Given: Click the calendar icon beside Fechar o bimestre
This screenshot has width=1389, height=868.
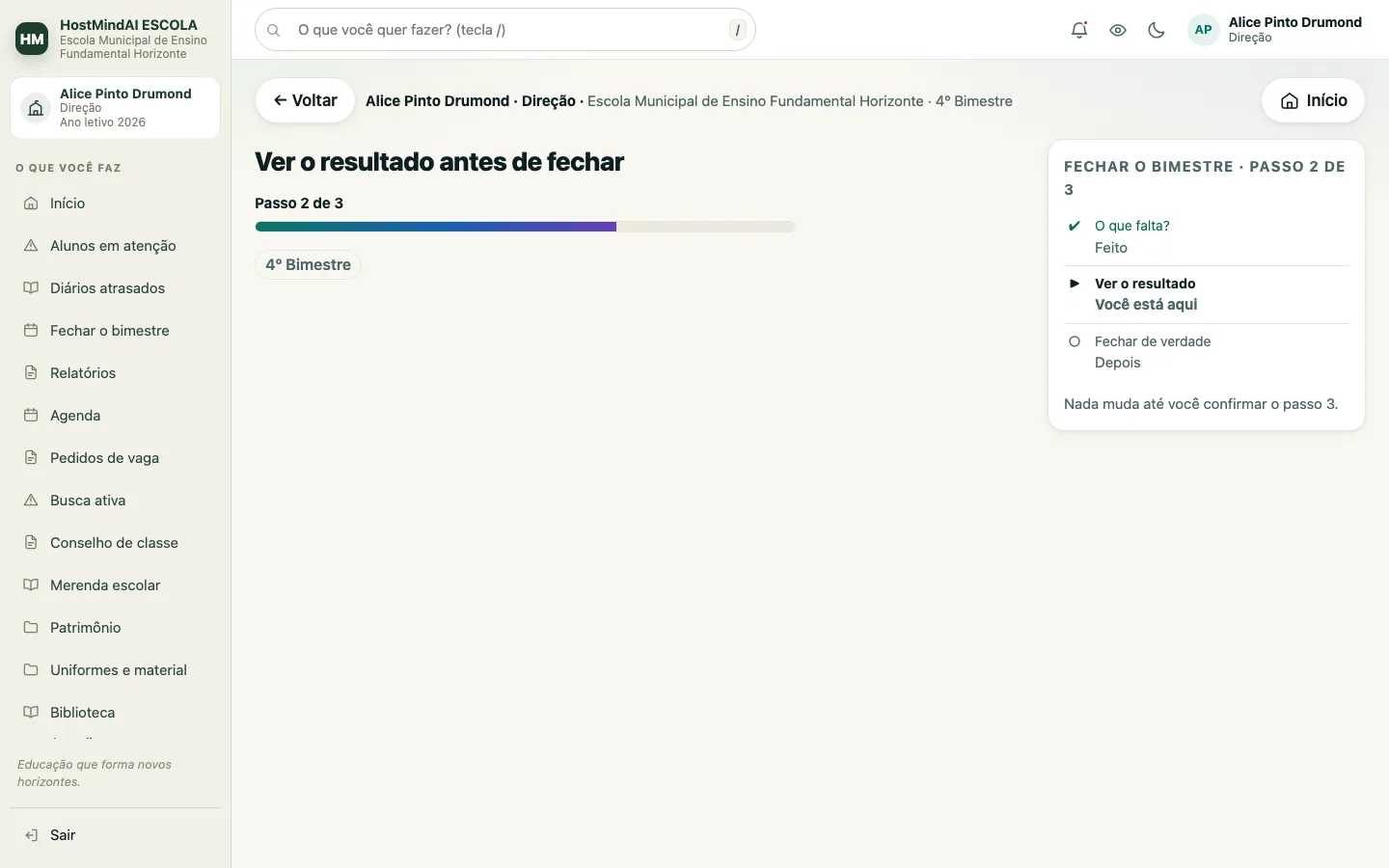Looking at the screenshot, I should pyautogui.click(x=31, y=331).
